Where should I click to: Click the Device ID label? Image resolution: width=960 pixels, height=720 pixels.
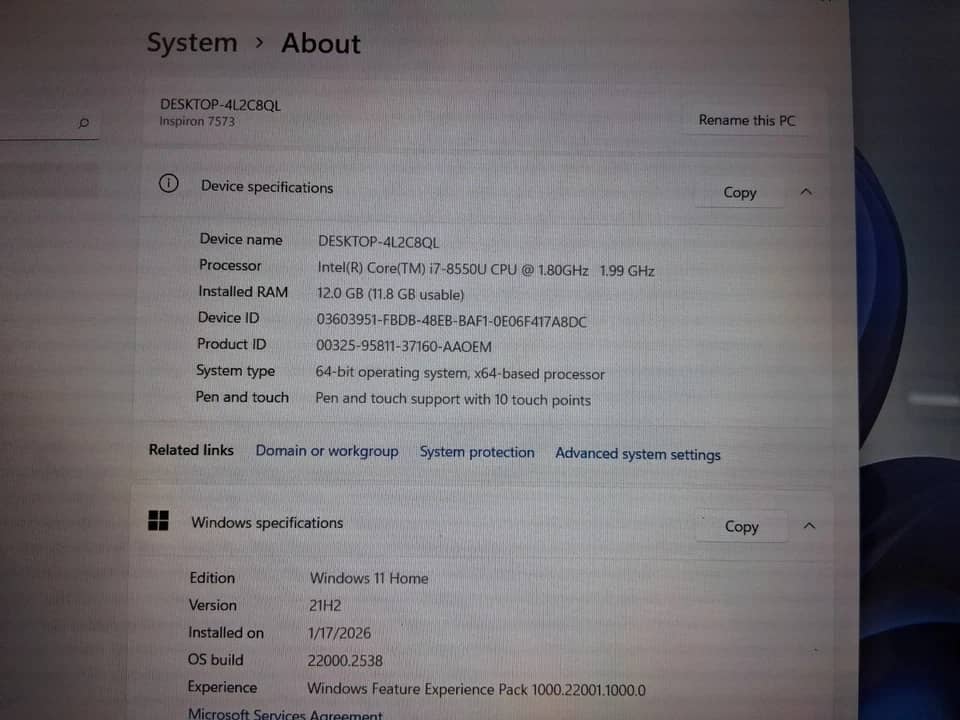[x=228, y=318]
